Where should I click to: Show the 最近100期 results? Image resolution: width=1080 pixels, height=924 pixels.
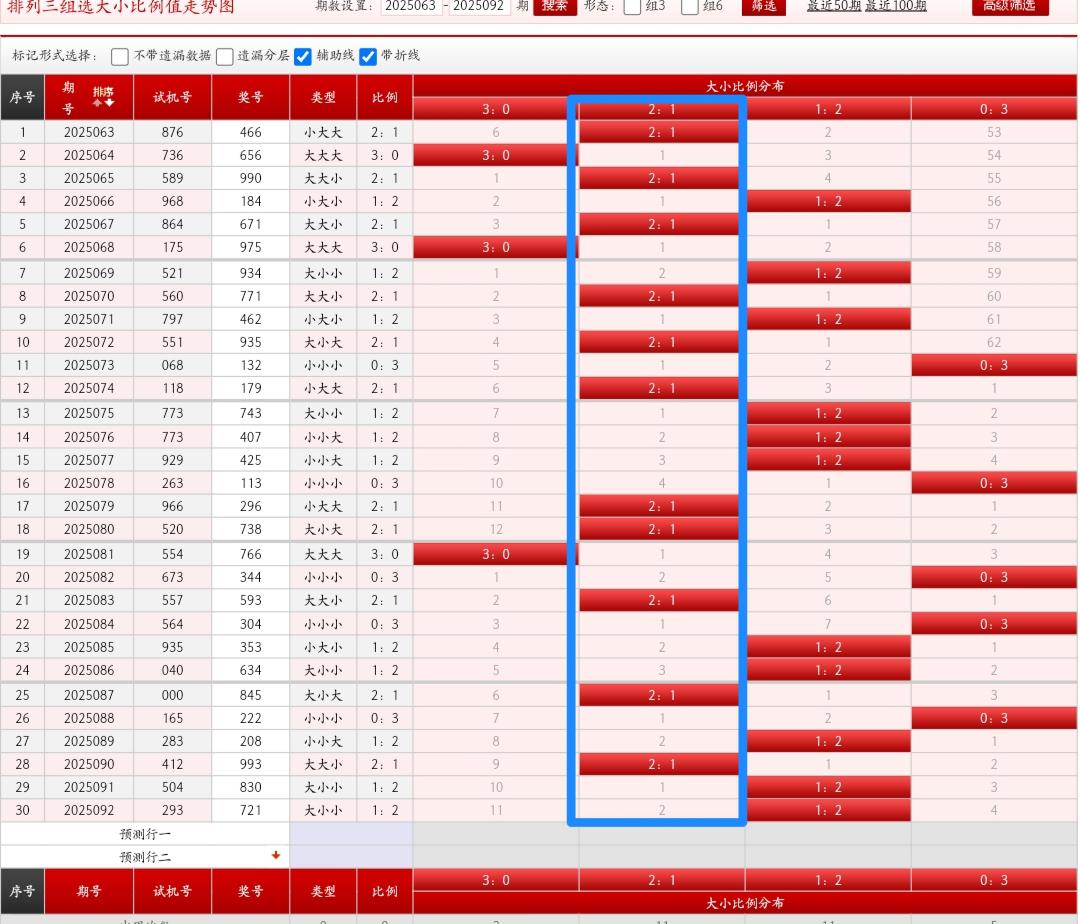pos(896,6)
